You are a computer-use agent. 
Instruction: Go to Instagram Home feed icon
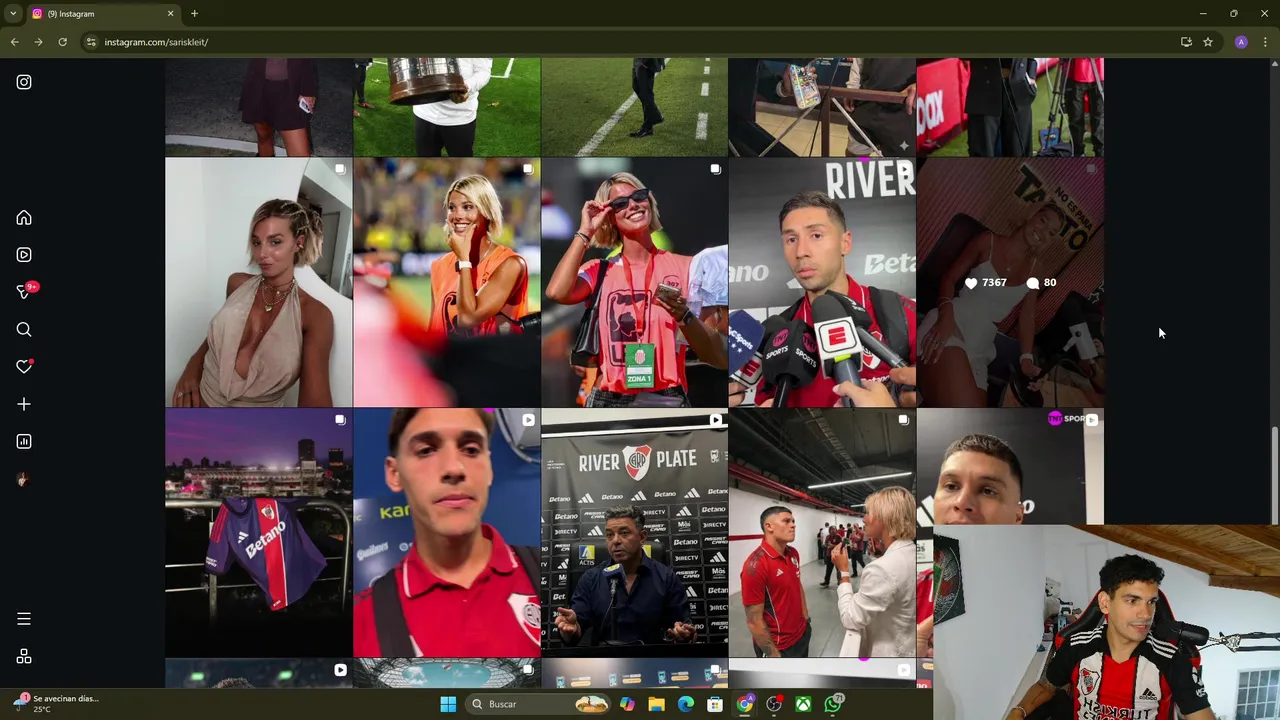pyautogui.click(x=24, y=218)
